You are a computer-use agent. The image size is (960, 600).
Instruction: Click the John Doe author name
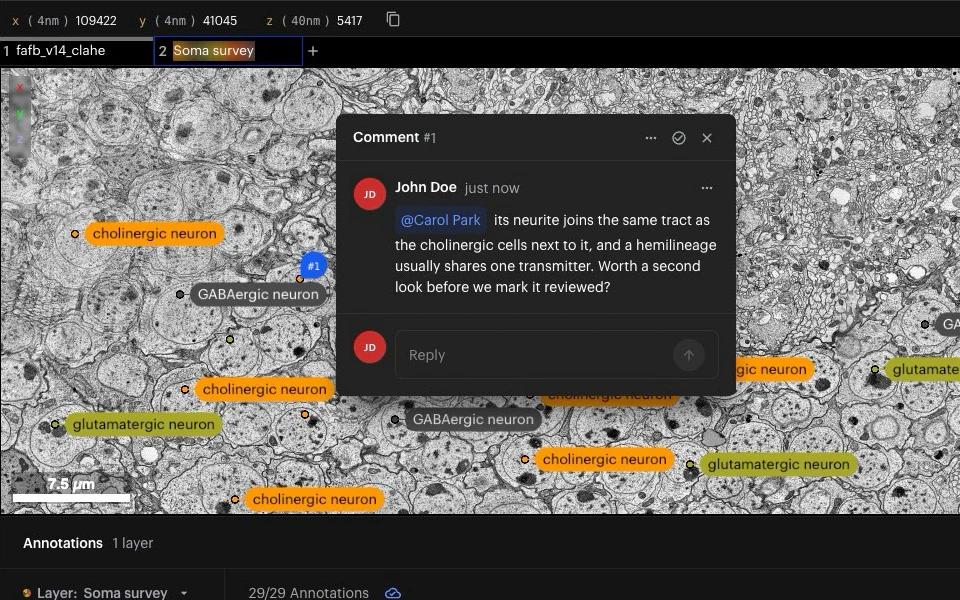pyautogui.click(x=426, y=187)
